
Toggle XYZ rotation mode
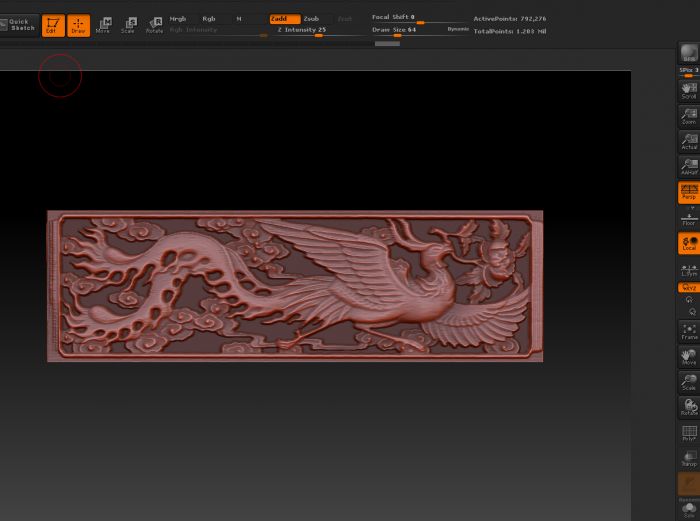[x=689, y=288]
